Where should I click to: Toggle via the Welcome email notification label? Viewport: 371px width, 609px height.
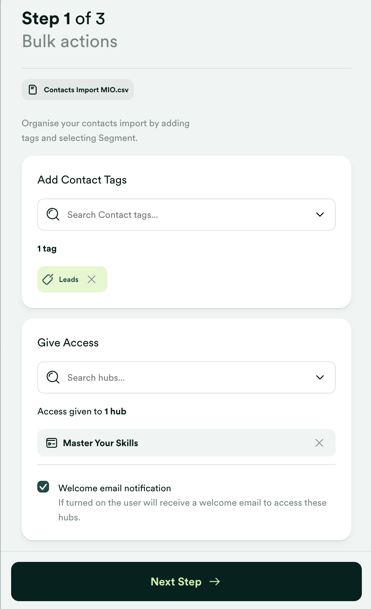[115, 488]
